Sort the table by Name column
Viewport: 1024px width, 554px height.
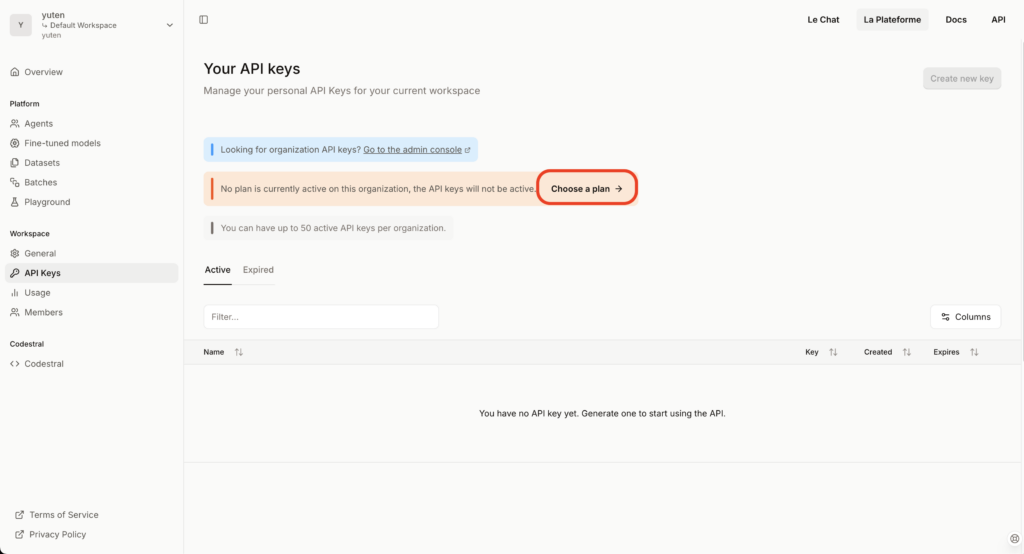click(x=239, y=352)
